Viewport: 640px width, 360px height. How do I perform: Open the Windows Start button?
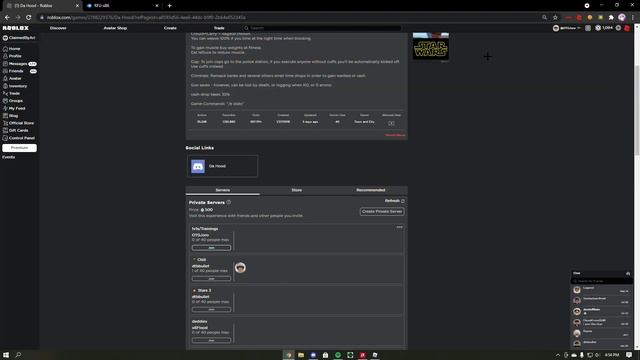coord(6,355)
